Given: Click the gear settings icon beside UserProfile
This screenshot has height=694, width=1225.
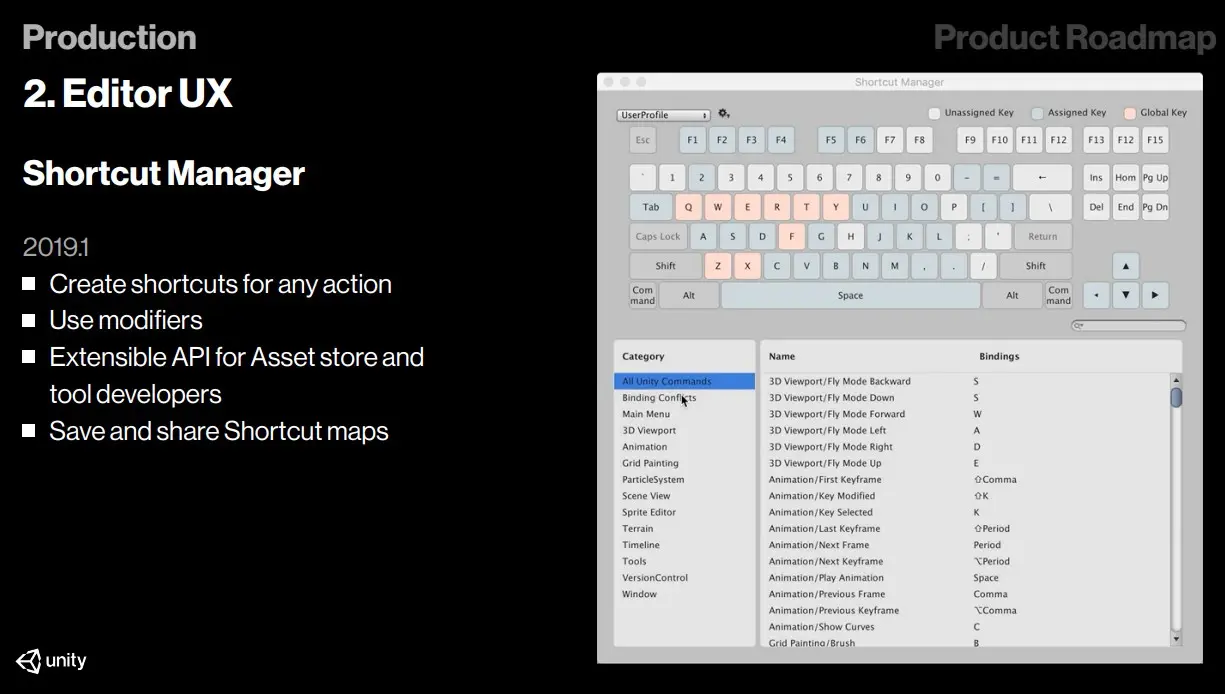Looking at the screenshot, I should tap(724, 114).
